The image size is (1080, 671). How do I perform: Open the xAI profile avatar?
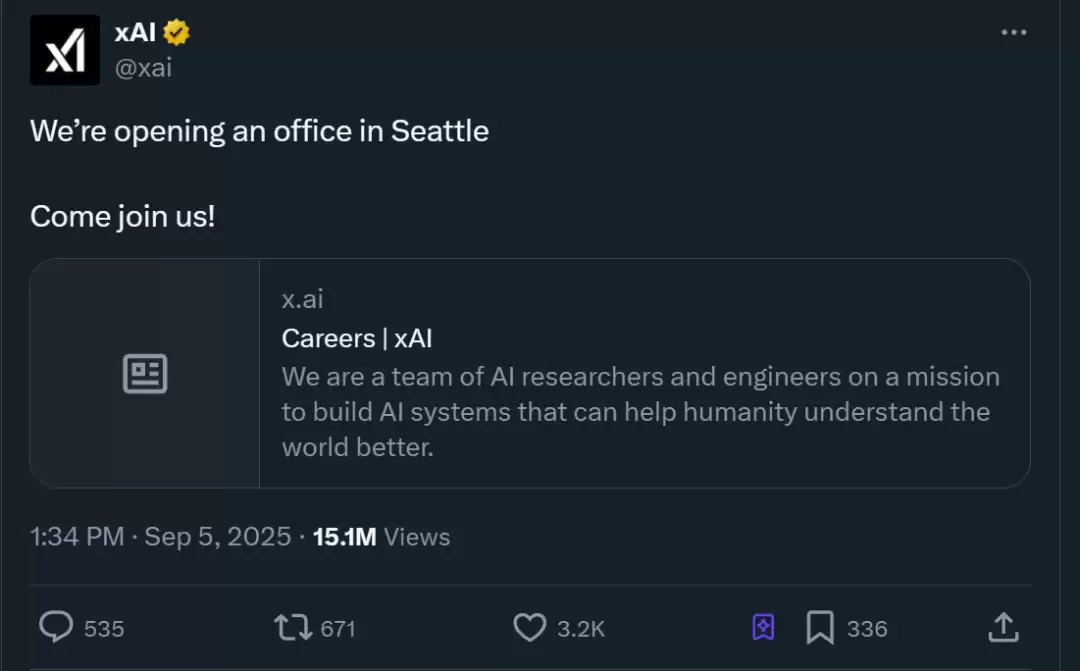pos(65,50)
